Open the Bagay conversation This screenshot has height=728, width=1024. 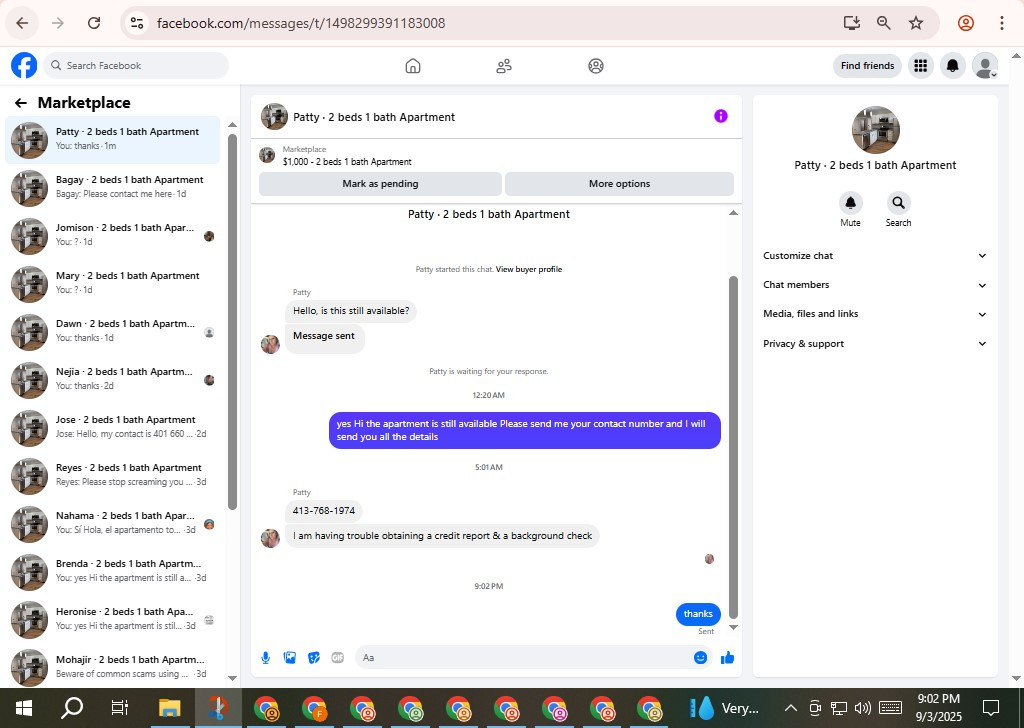pos(113,187)
